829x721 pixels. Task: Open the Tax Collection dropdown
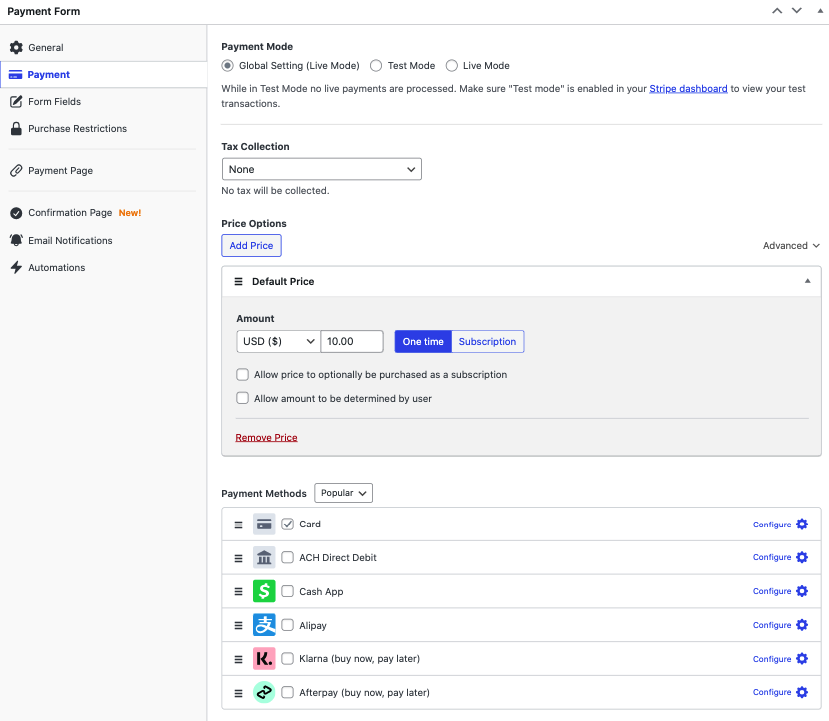coord(321,169)
